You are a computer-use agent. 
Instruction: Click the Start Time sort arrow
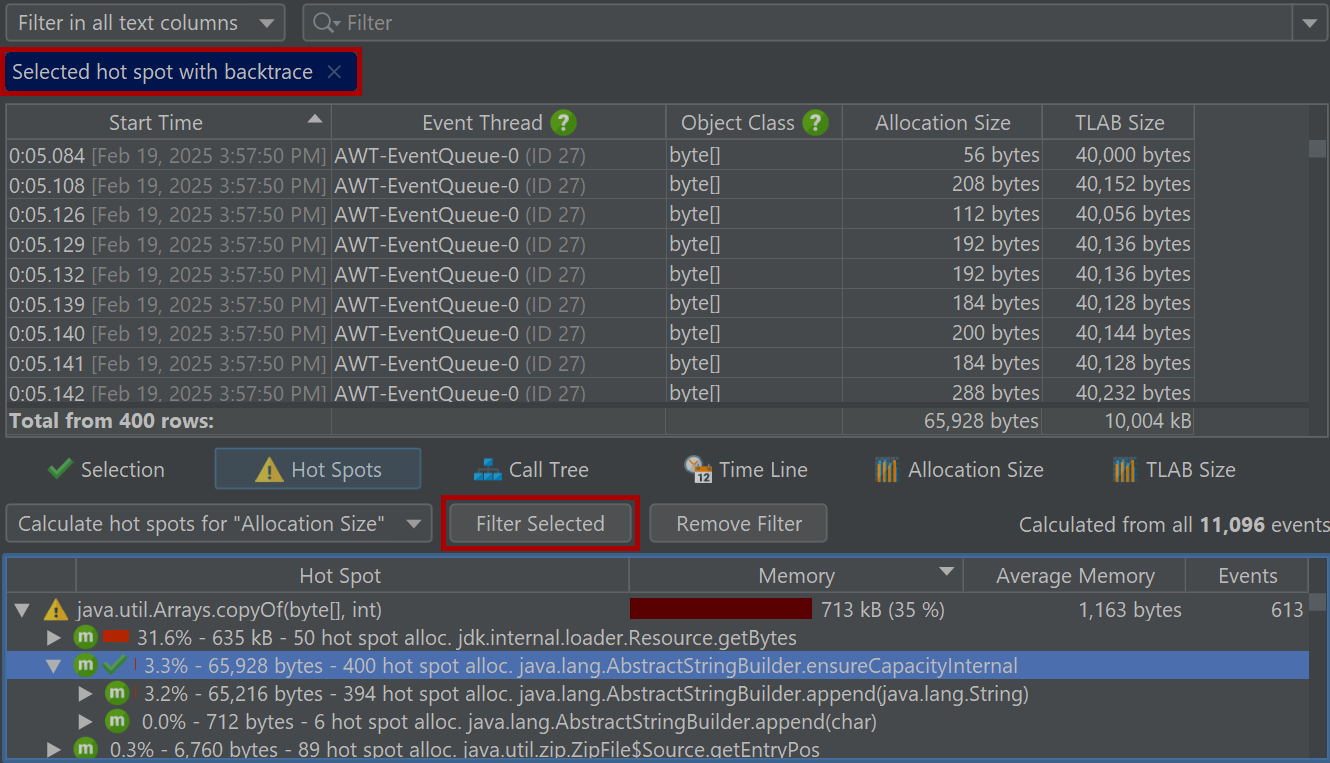(315, 119)
